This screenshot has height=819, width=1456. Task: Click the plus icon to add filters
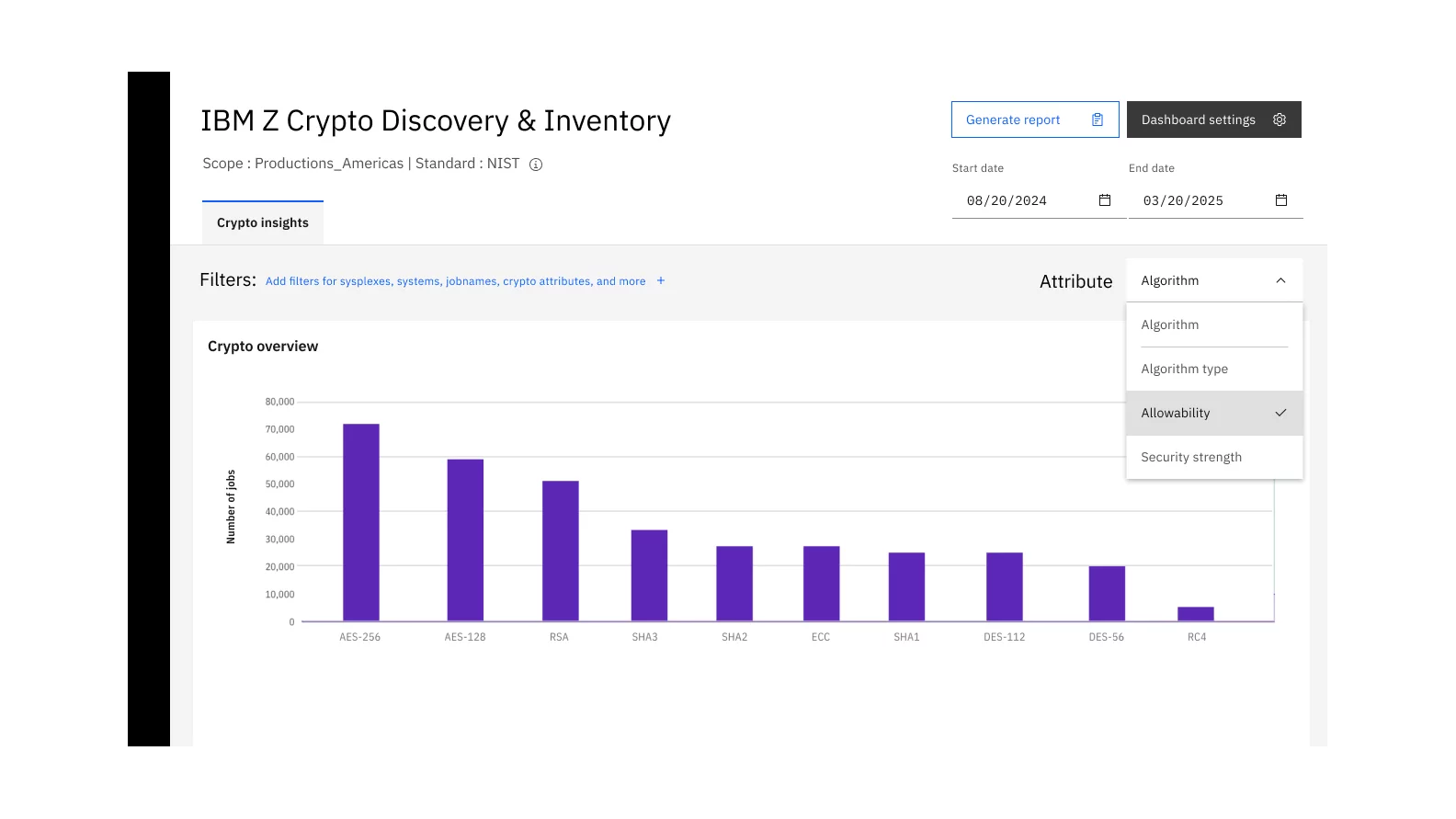tap(660, 281)
